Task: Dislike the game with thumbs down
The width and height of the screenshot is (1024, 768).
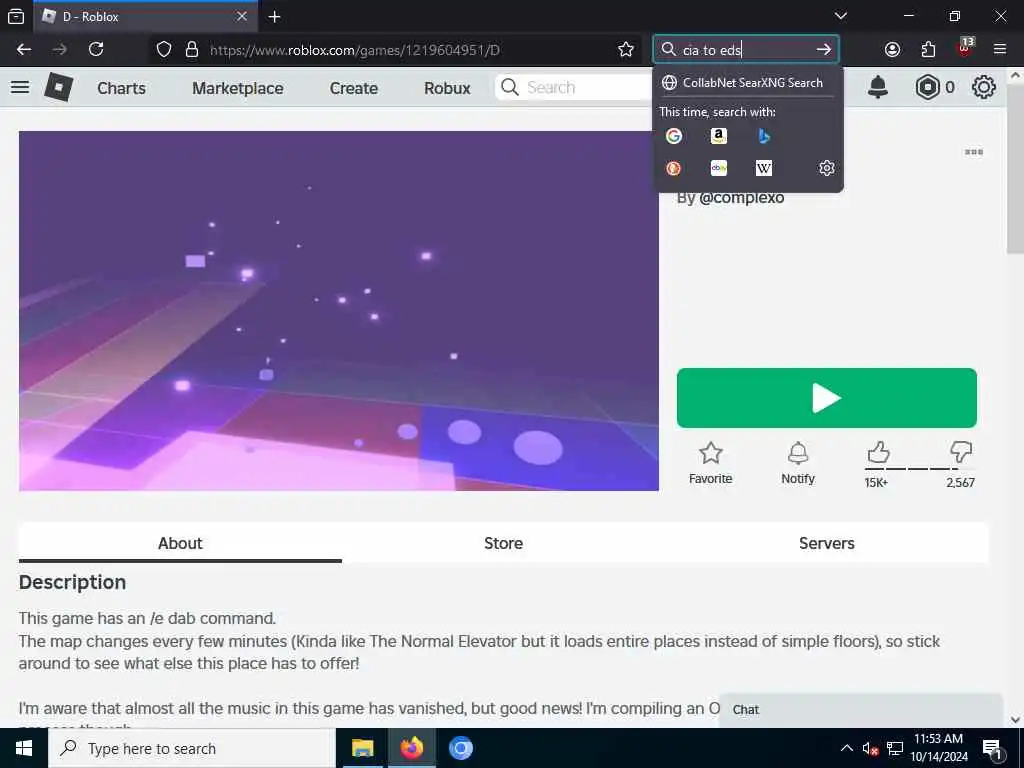Action: pyautogui.click(x=961, y=452)
